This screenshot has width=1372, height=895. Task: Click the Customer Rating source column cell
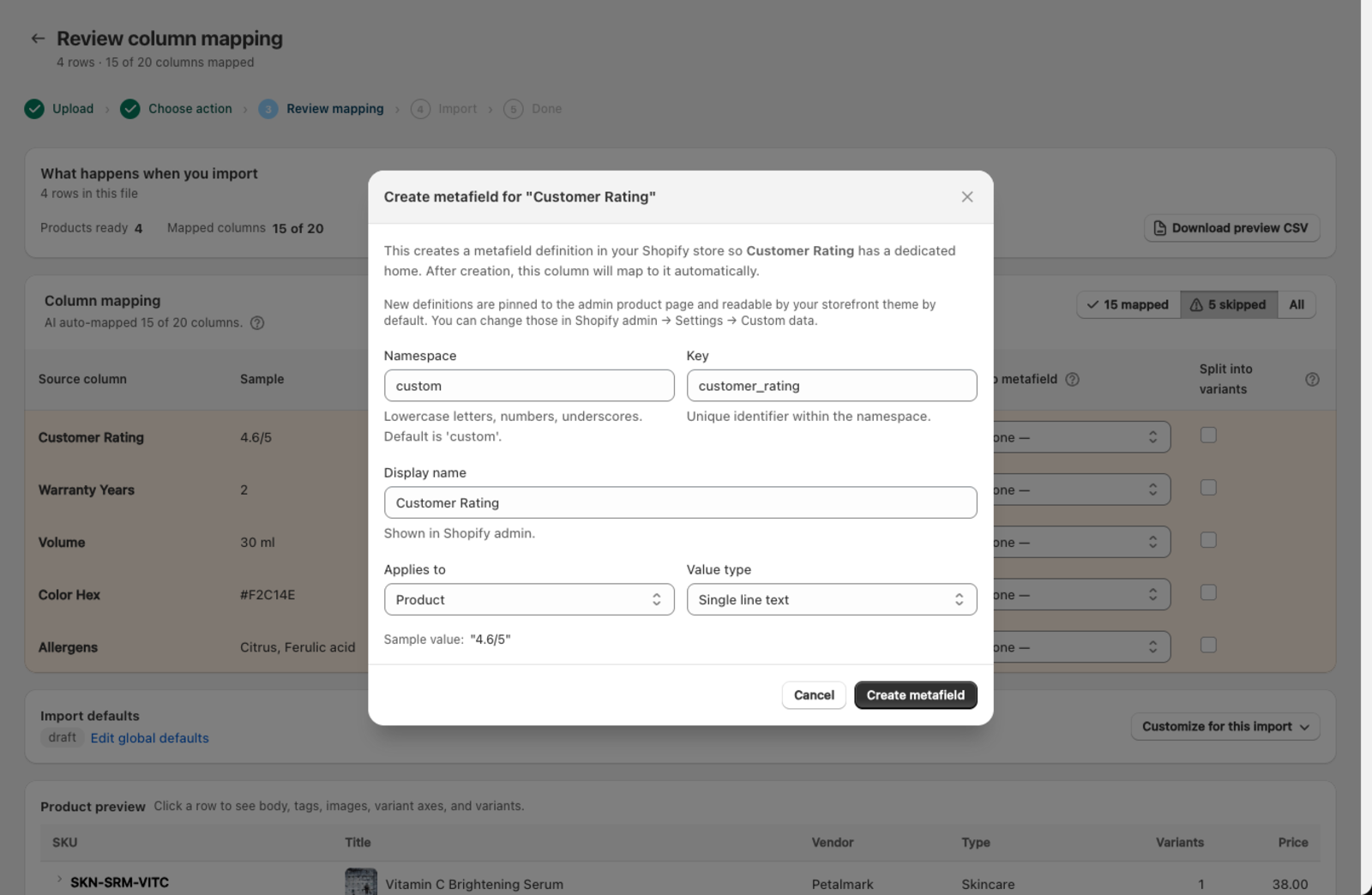[91, 437]
